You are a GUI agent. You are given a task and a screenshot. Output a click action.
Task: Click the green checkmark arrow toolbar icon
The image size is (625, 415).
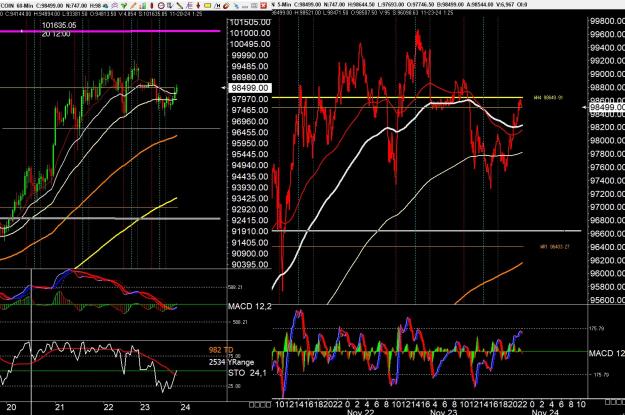(124, 6)
